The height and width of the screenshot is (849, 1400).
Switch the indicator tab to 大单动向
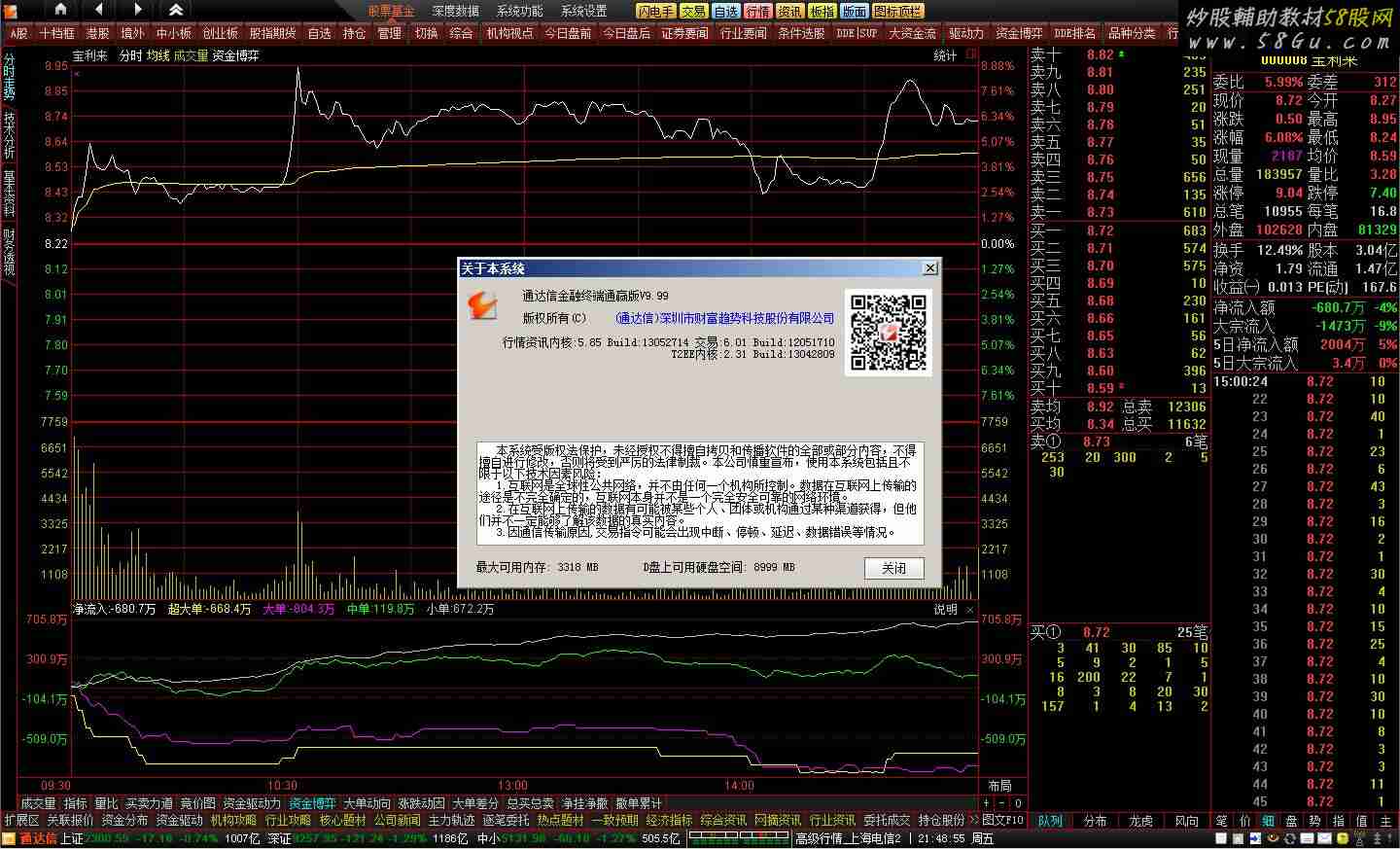coord(367,803)
